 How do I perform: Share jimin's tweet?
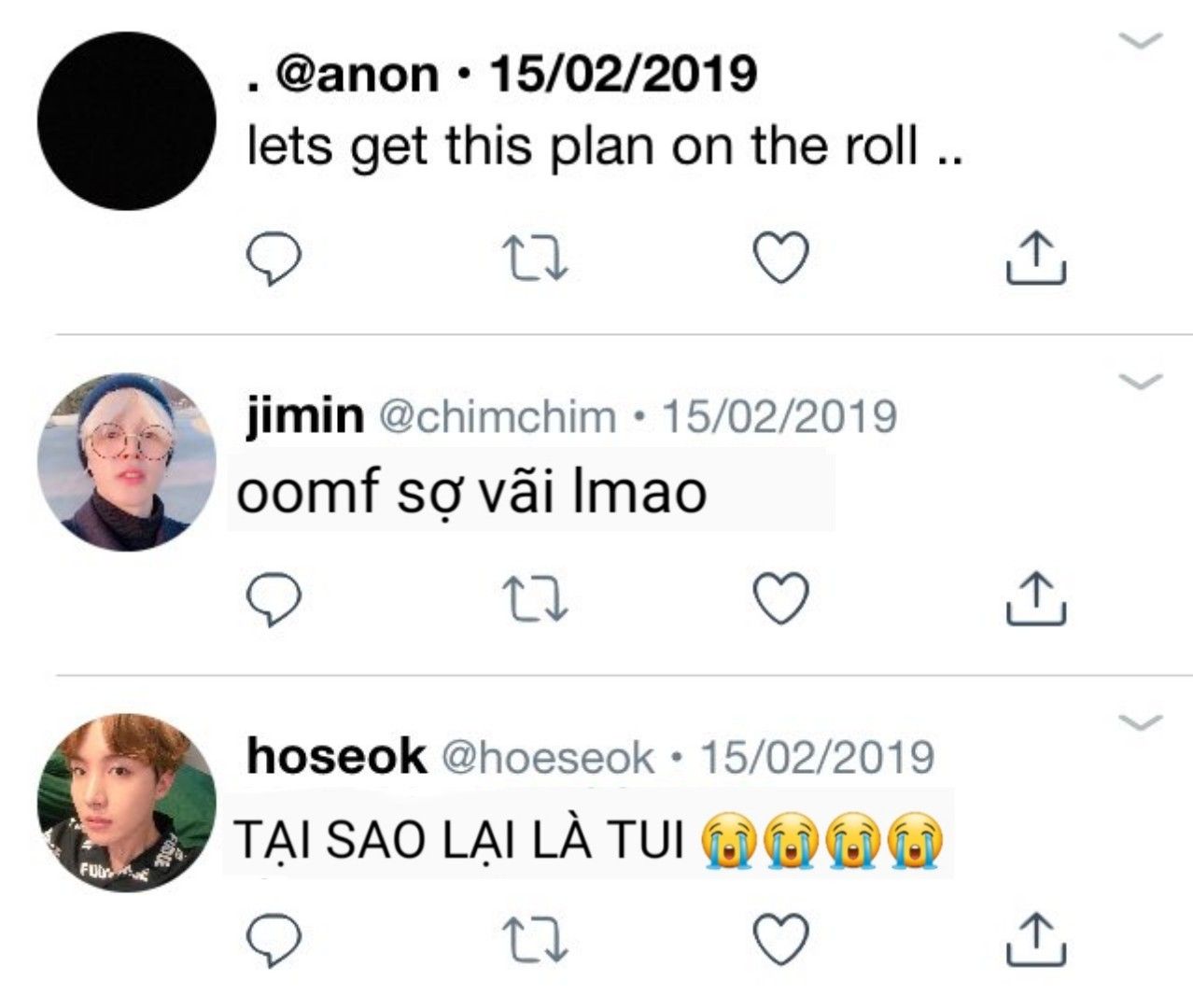(1036, 598)
